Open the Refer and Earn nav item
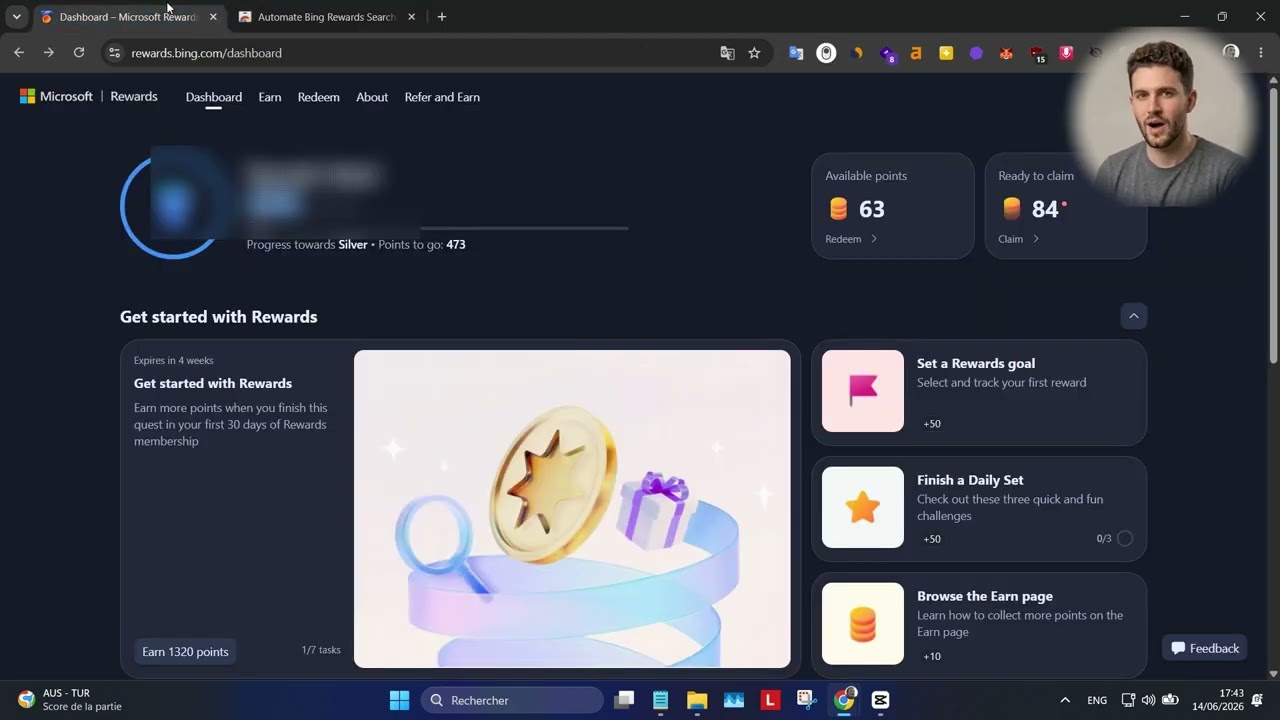Image resolution: width=1280 pixels, height=720 pixels. click(x=442, y=97)
